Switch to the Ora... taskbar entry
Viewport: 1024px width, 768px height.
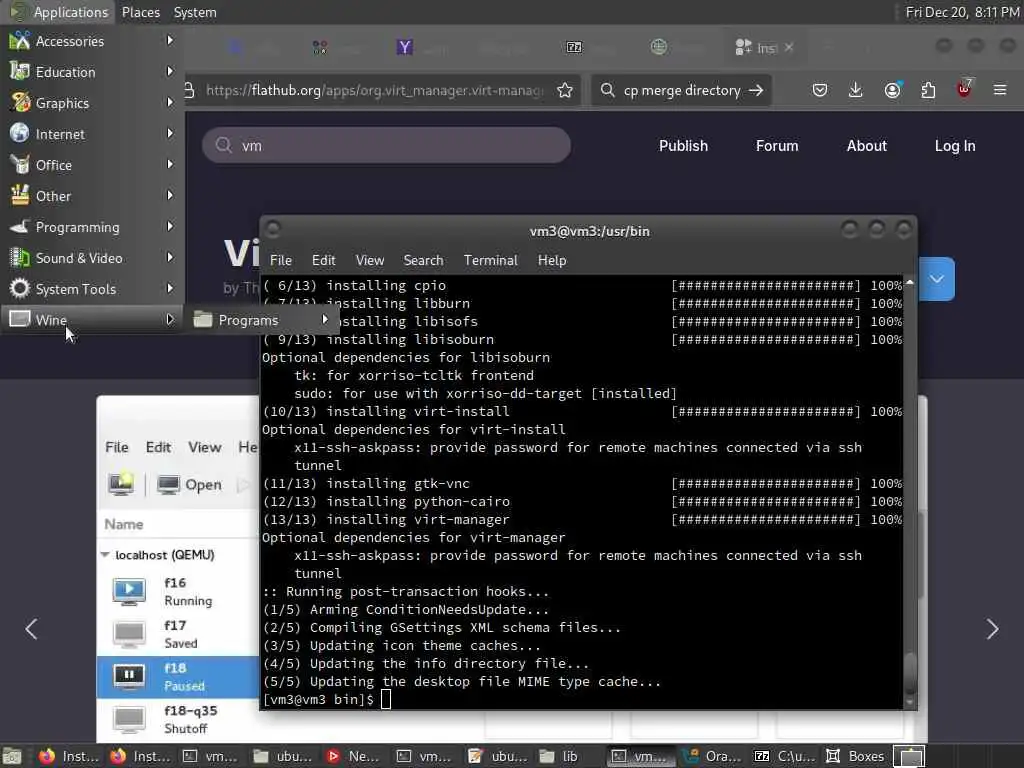click(712, 756)
